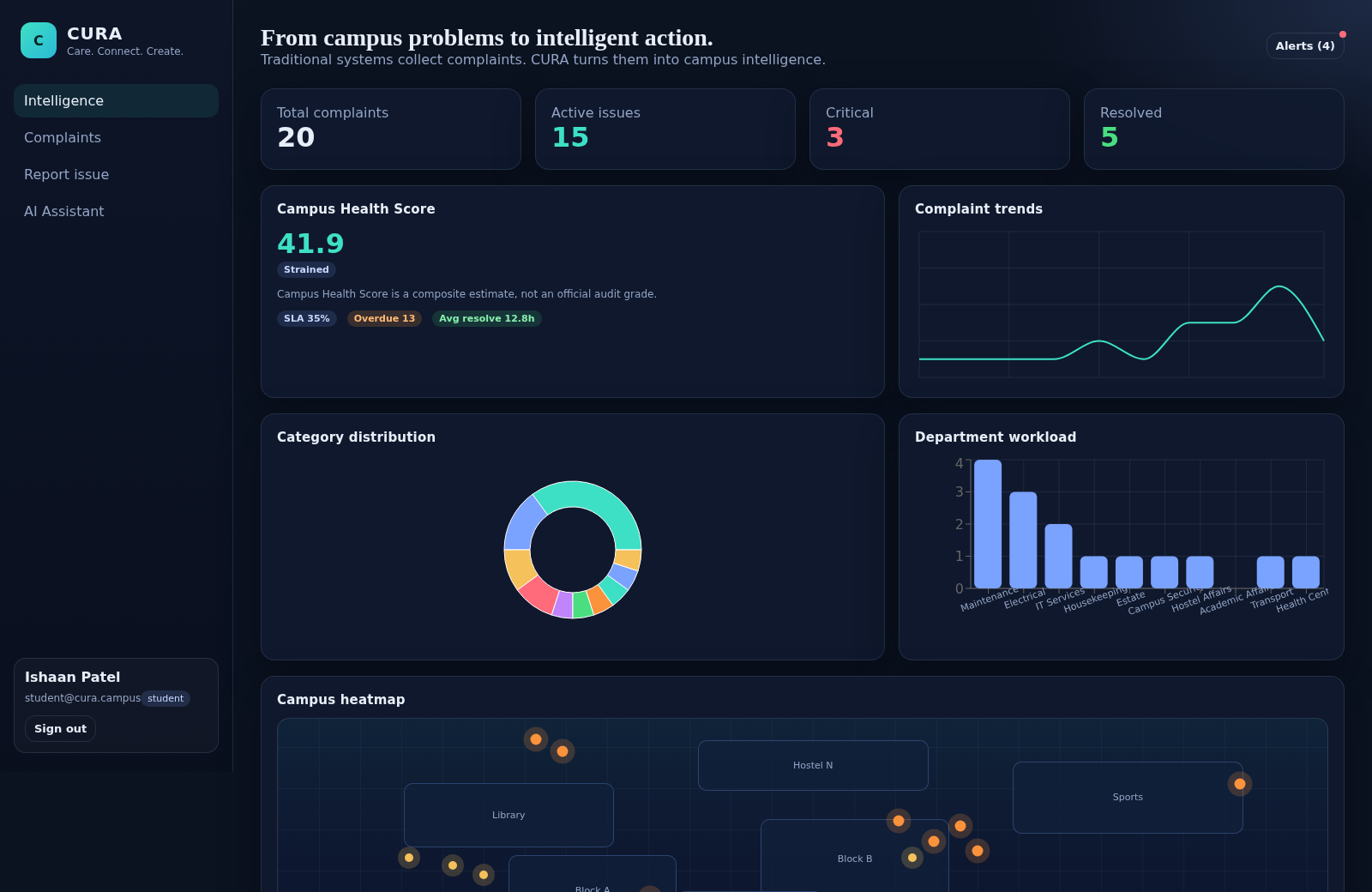This screenshot has width=1372, height=892.
Task: Open the Resolved card
Action: pos(1214,129)
